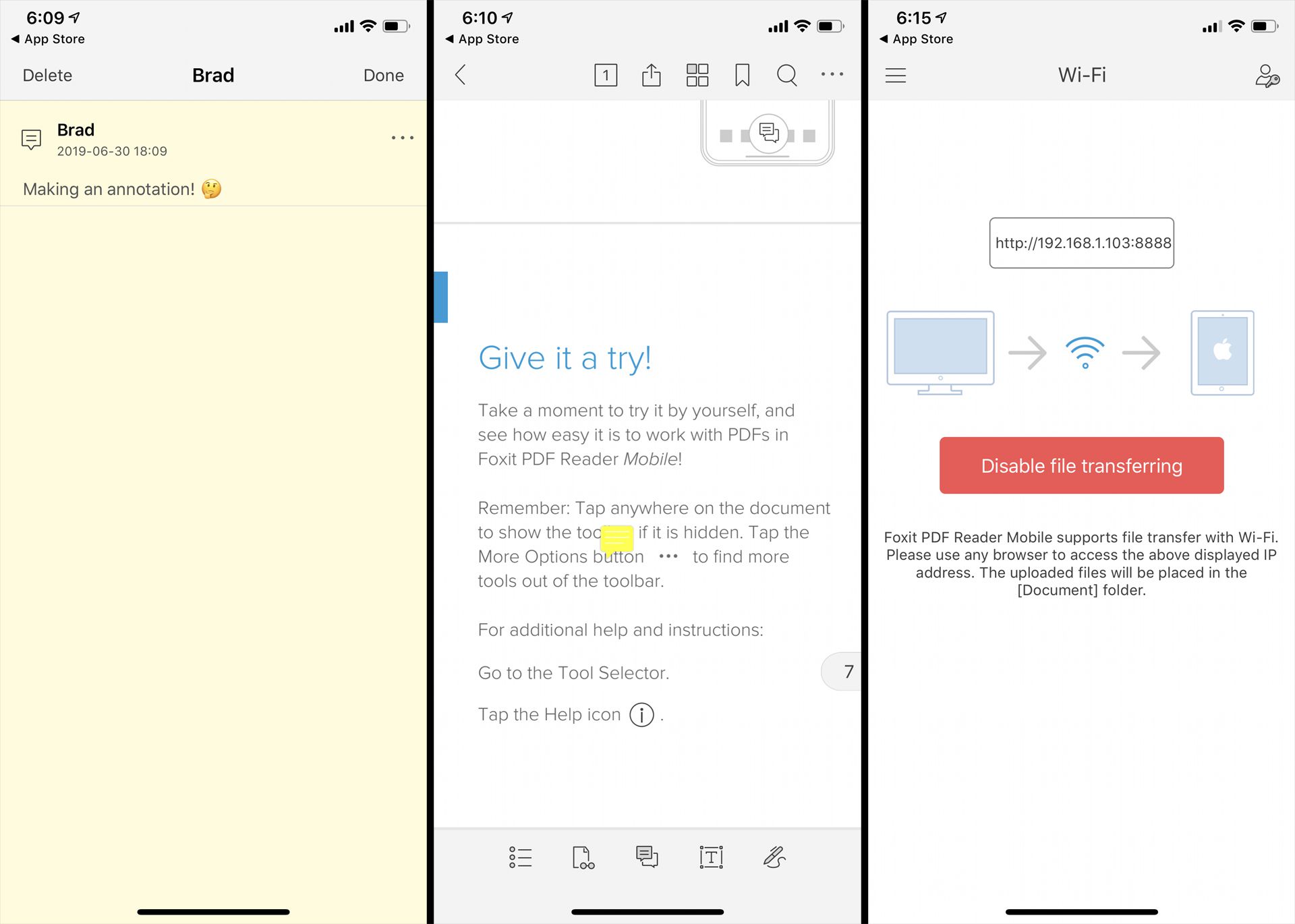Toggle back to App Store navigation
Viewport: 1295px width, 924px height.
pos(47,38)
